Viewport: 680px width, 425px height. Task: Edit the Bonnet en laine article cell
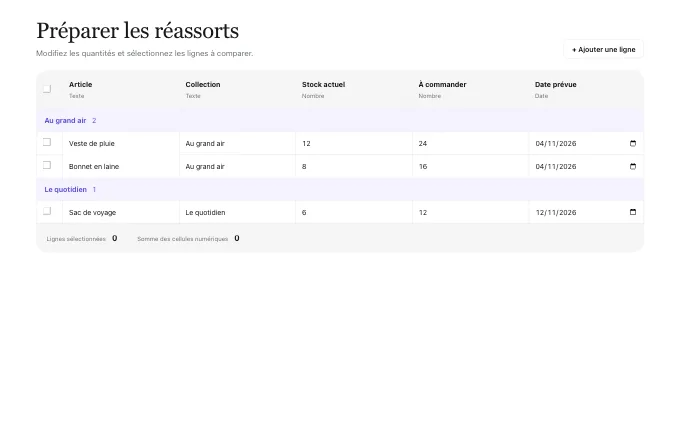tap(121, 167)
